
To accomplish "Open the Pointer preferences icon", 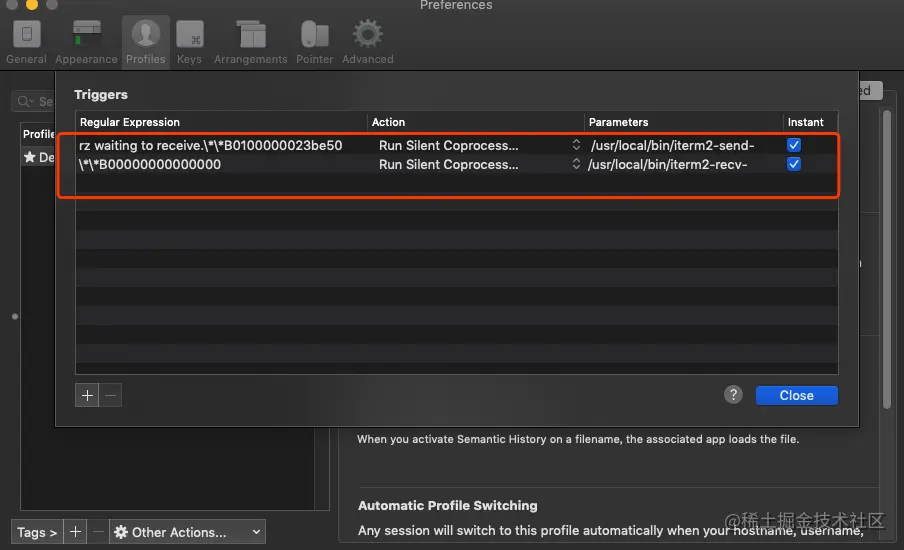I will point(314,41).
